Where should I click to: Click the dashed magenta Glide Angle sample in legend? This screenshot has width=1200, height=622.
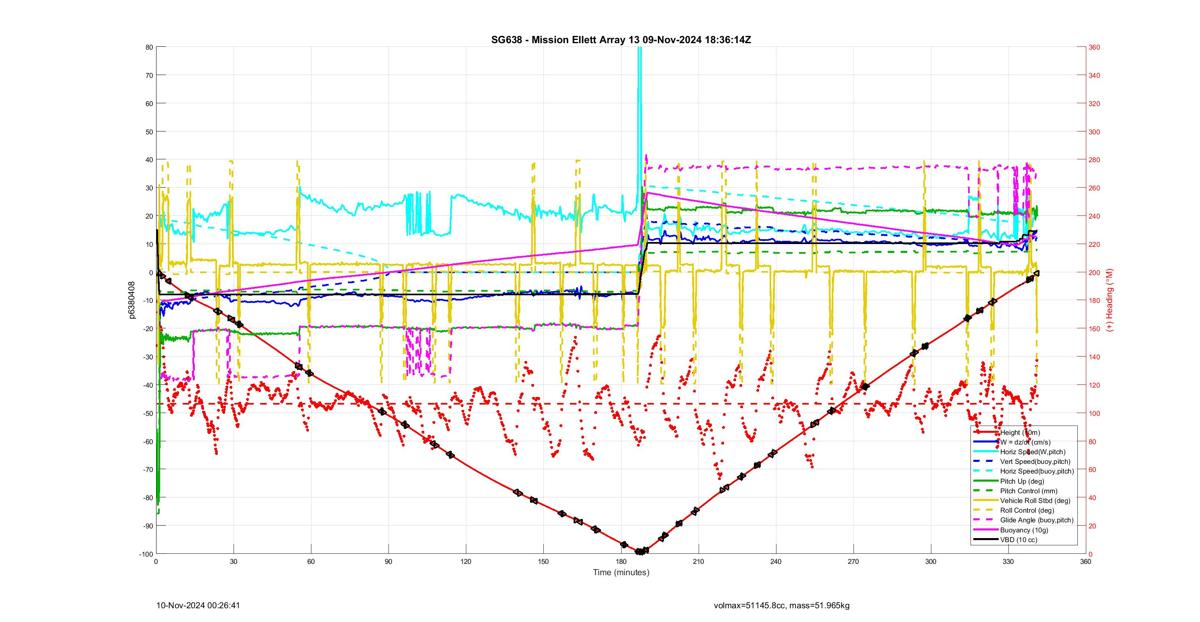pyautogui.click(x=986, y=520)
